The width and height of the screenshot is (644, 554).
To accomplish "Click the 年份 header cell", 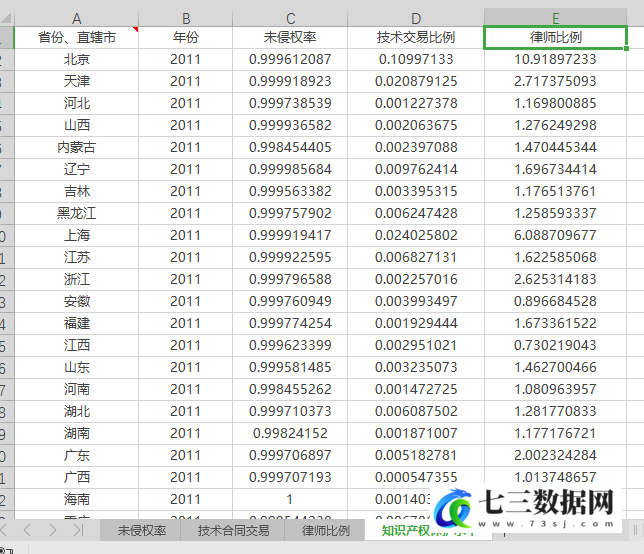I will (x=186, y=37).
